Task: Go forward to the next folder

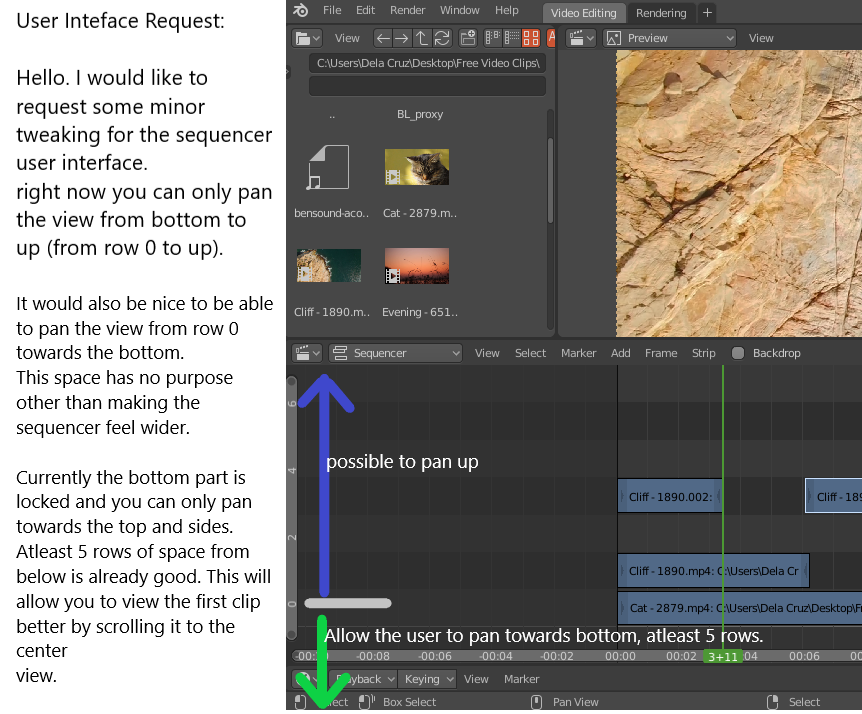Action: pos(402,38)
